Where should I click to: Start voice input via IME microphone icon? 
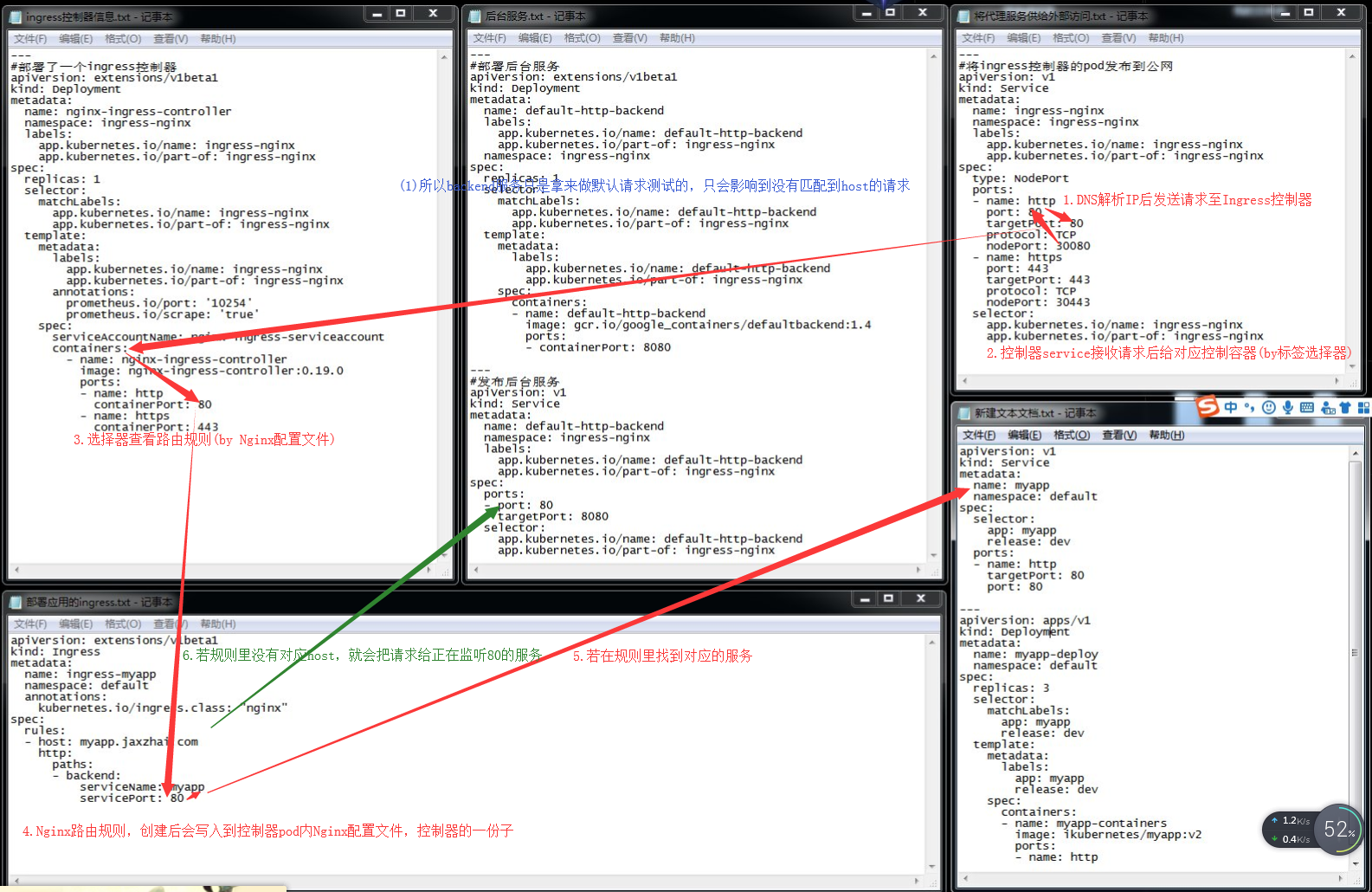1288,407
